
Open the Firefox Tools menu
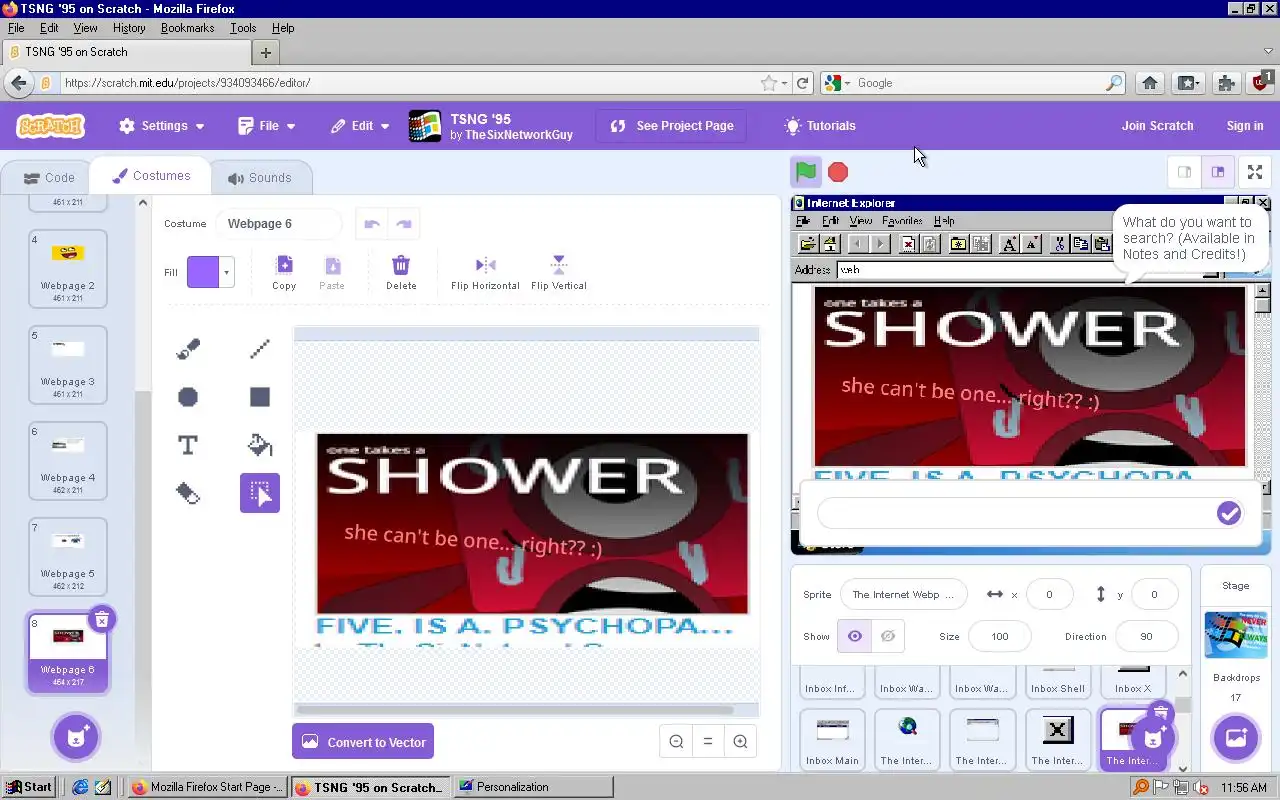click(243, 28)
